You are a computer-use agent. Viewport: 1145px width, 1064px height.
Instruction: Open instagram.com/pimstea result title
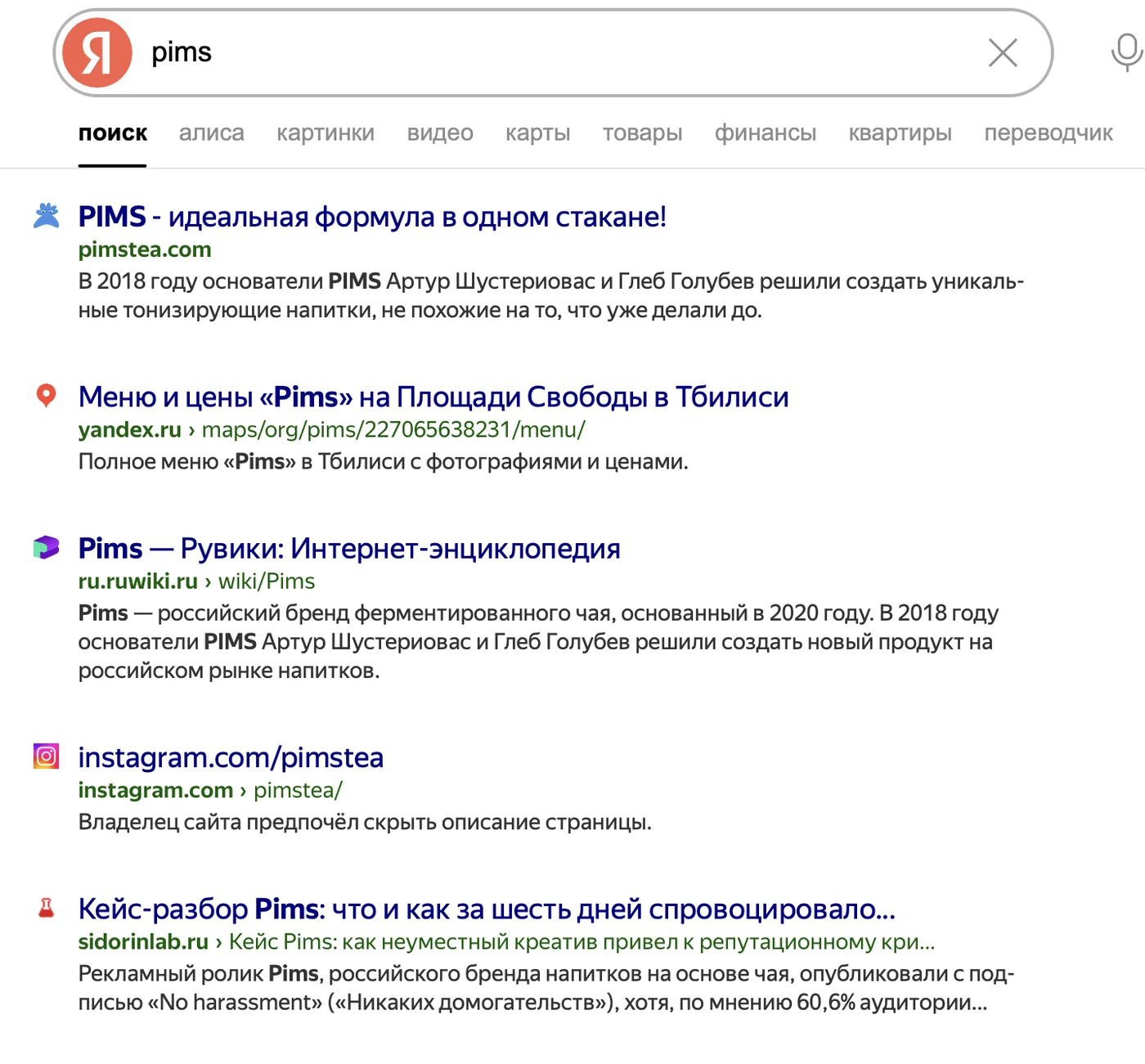(x=231, y=757)
